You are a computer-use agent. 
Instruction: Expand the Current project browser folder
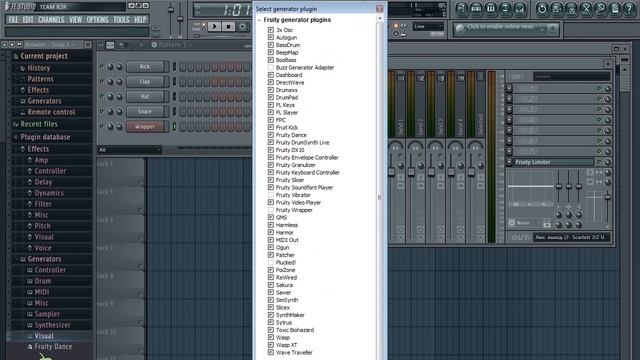pos(44,56)
